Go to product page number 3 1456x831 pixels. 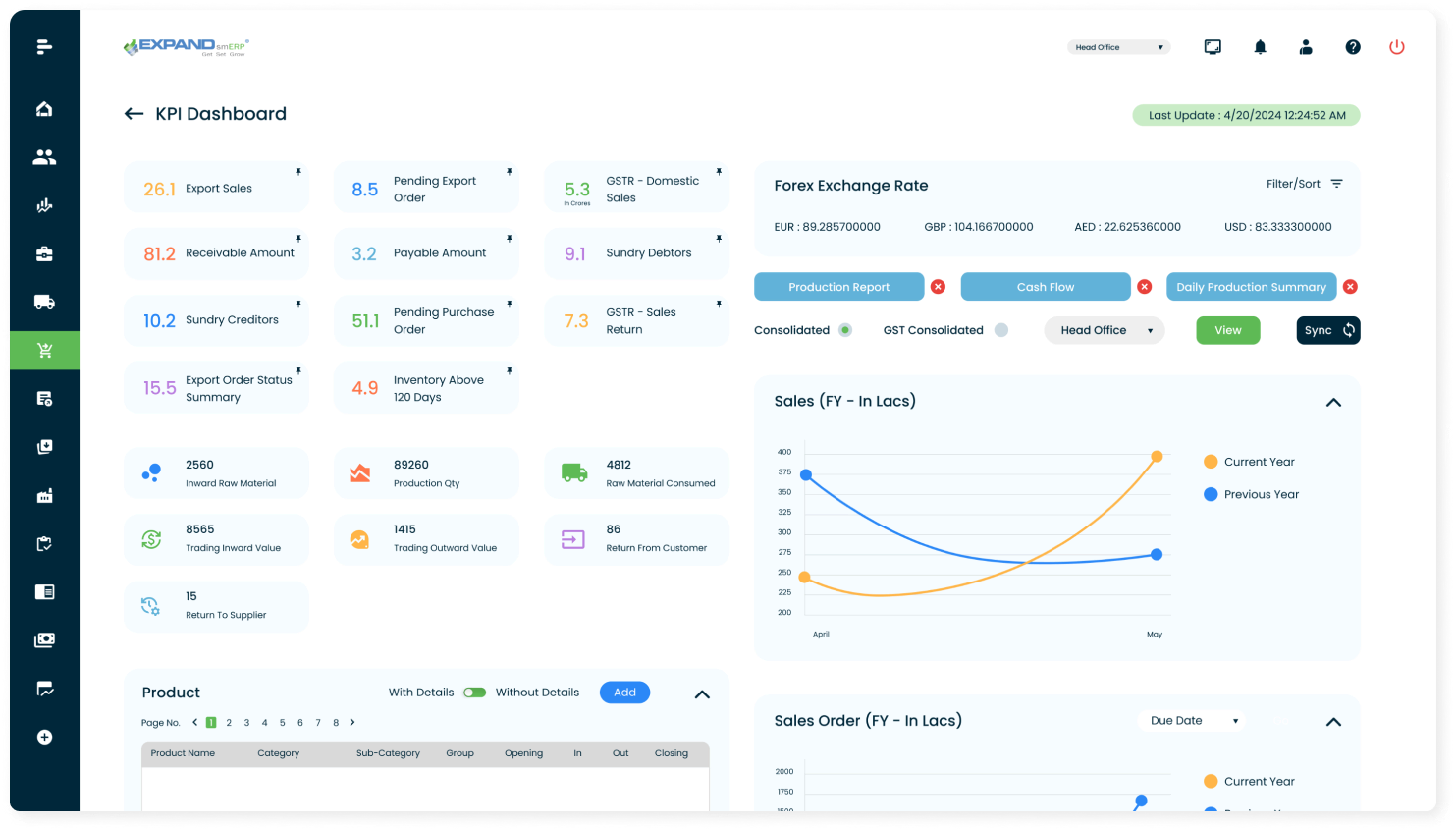246,723
